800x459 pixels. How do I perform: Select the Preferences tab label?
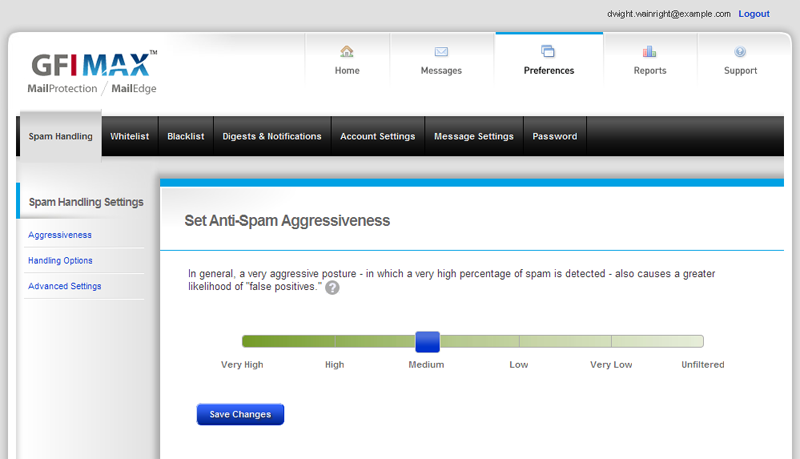click(549, 70)
